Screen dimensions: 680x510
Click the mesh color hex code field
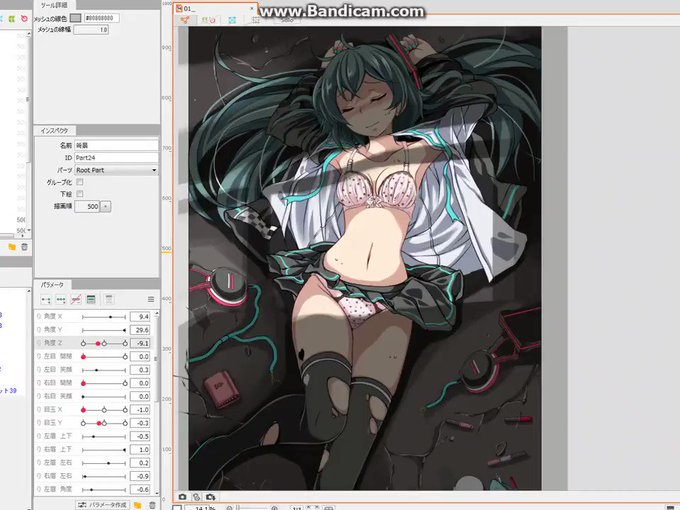pos(101,18)
